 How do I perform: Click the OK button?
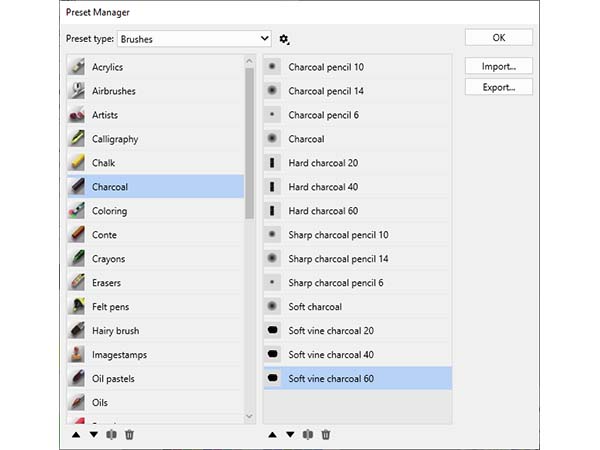click(499, 38)
